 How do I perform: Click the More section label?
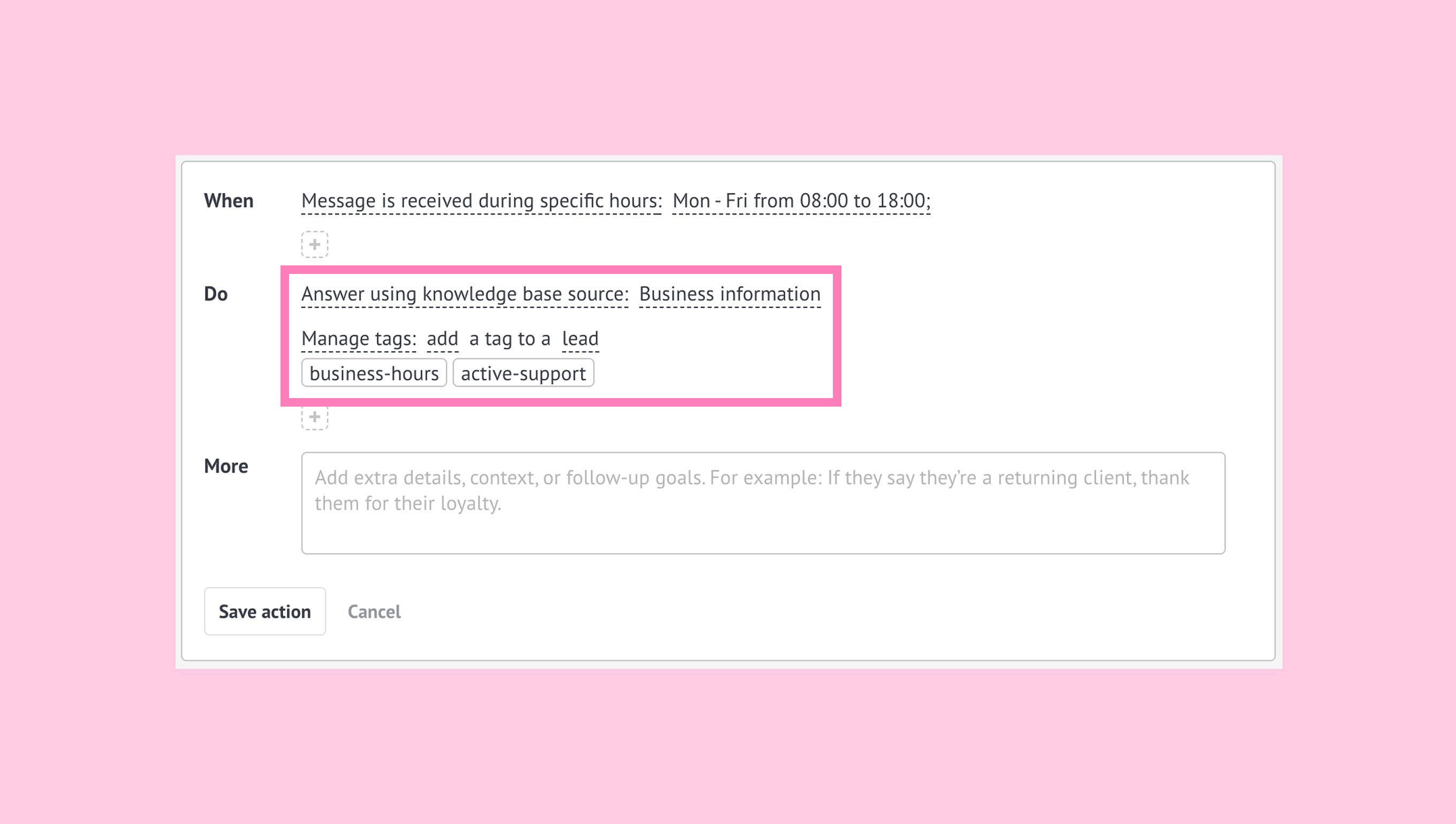coord(226,467)
